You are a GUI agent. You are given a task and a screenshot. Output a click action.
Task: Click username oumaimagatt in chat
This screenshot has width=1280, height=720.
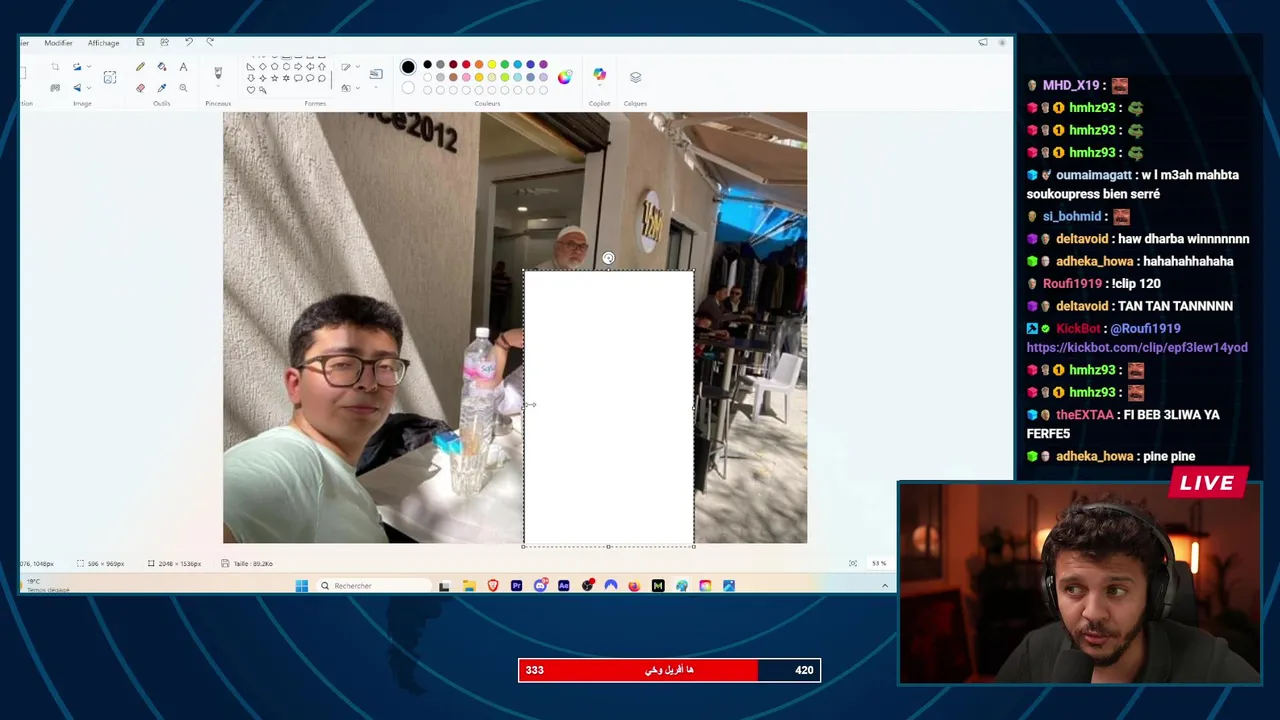click(1094, 175)
